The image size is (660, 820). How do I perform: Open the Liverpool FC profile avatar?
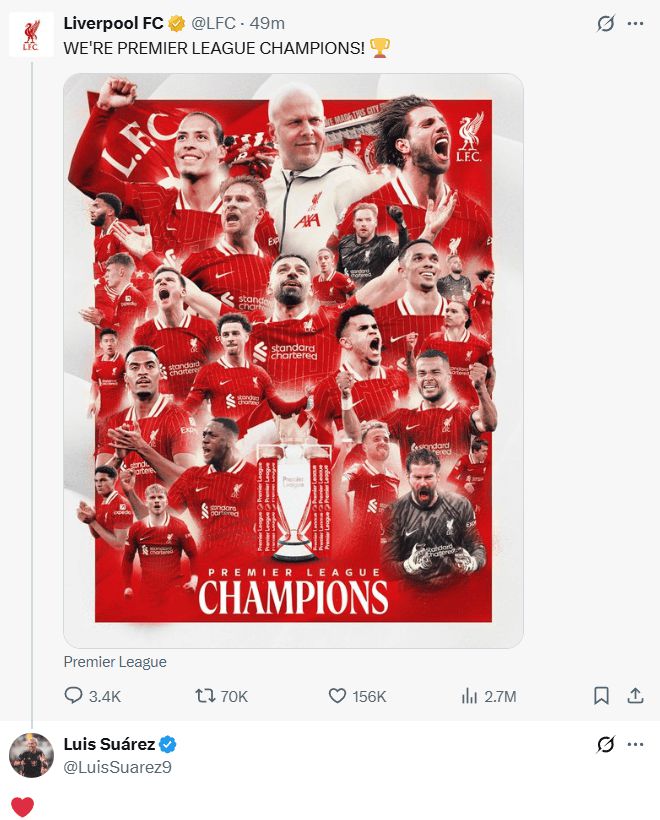point(31,37)
